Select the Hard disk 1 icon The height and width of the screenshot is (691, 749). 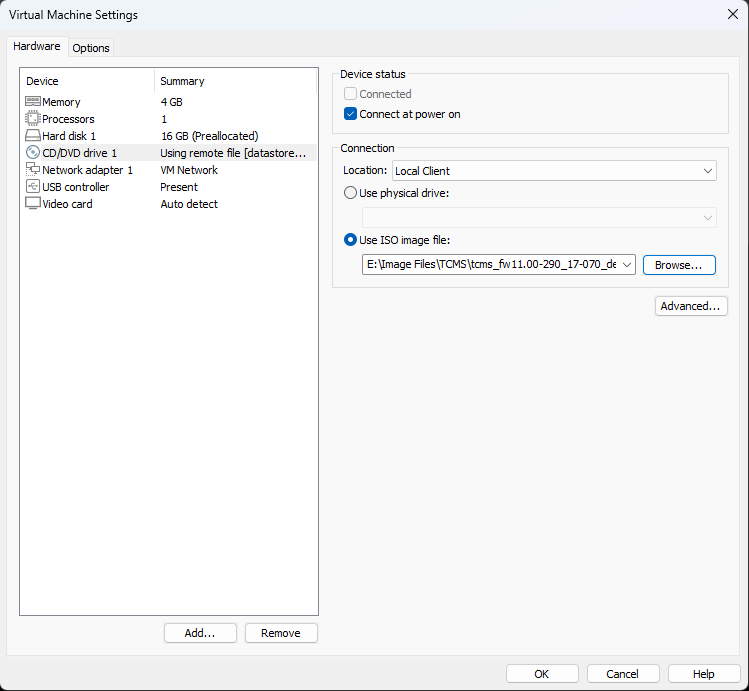(33, 136)
